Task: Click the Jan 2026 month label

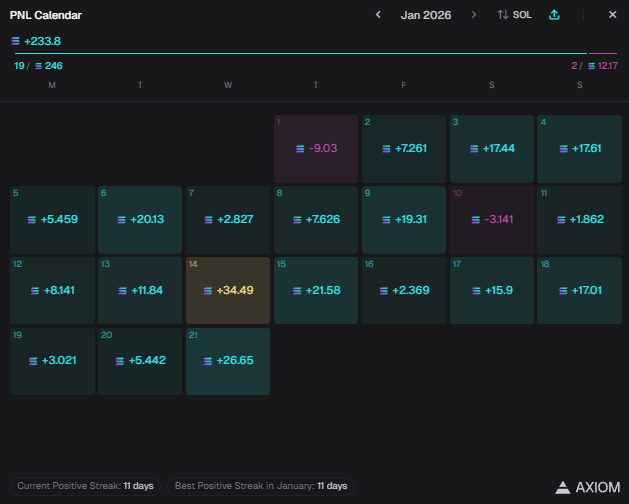Action: [x=426, y=15]
